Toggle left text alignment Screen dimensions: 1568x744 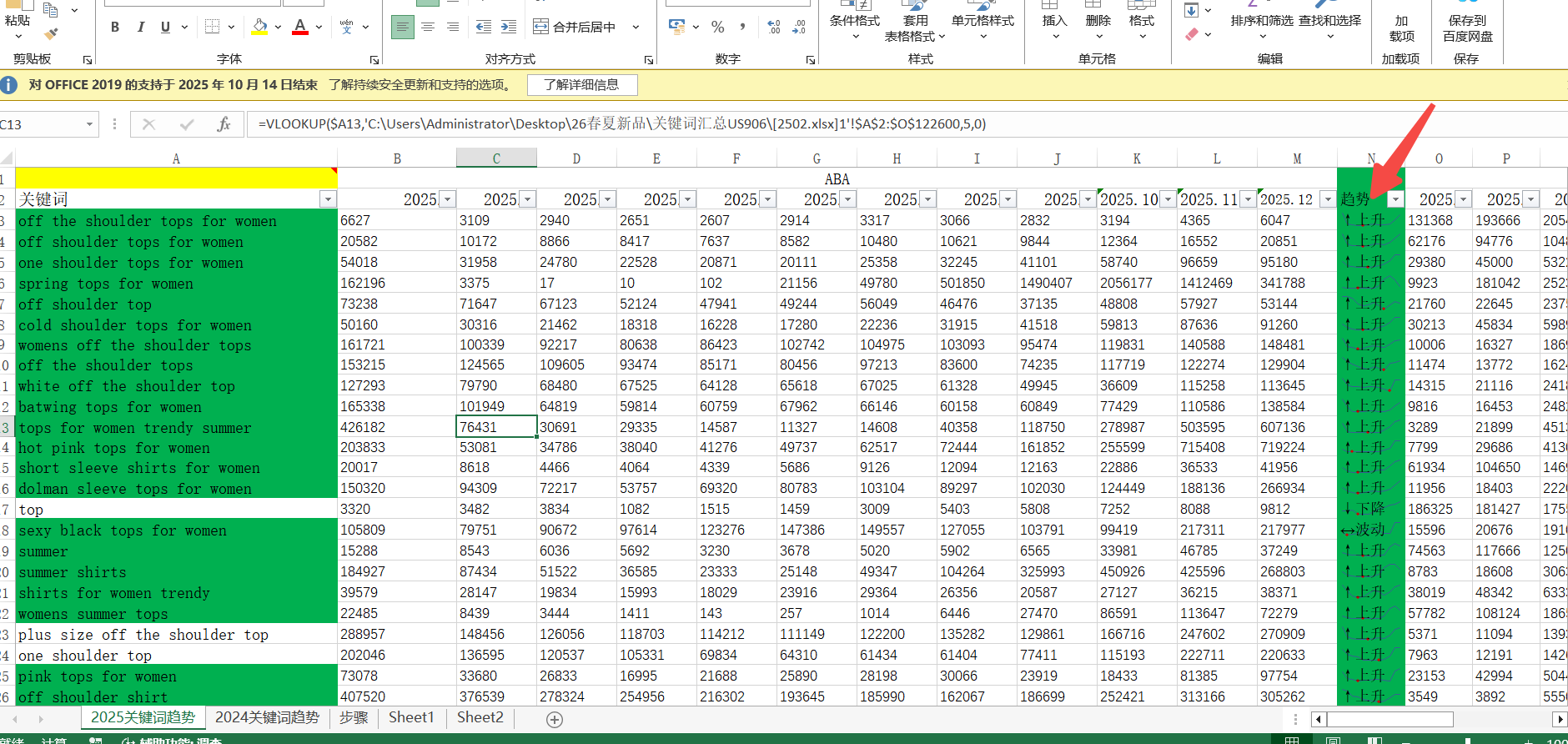tap(403, 27)
